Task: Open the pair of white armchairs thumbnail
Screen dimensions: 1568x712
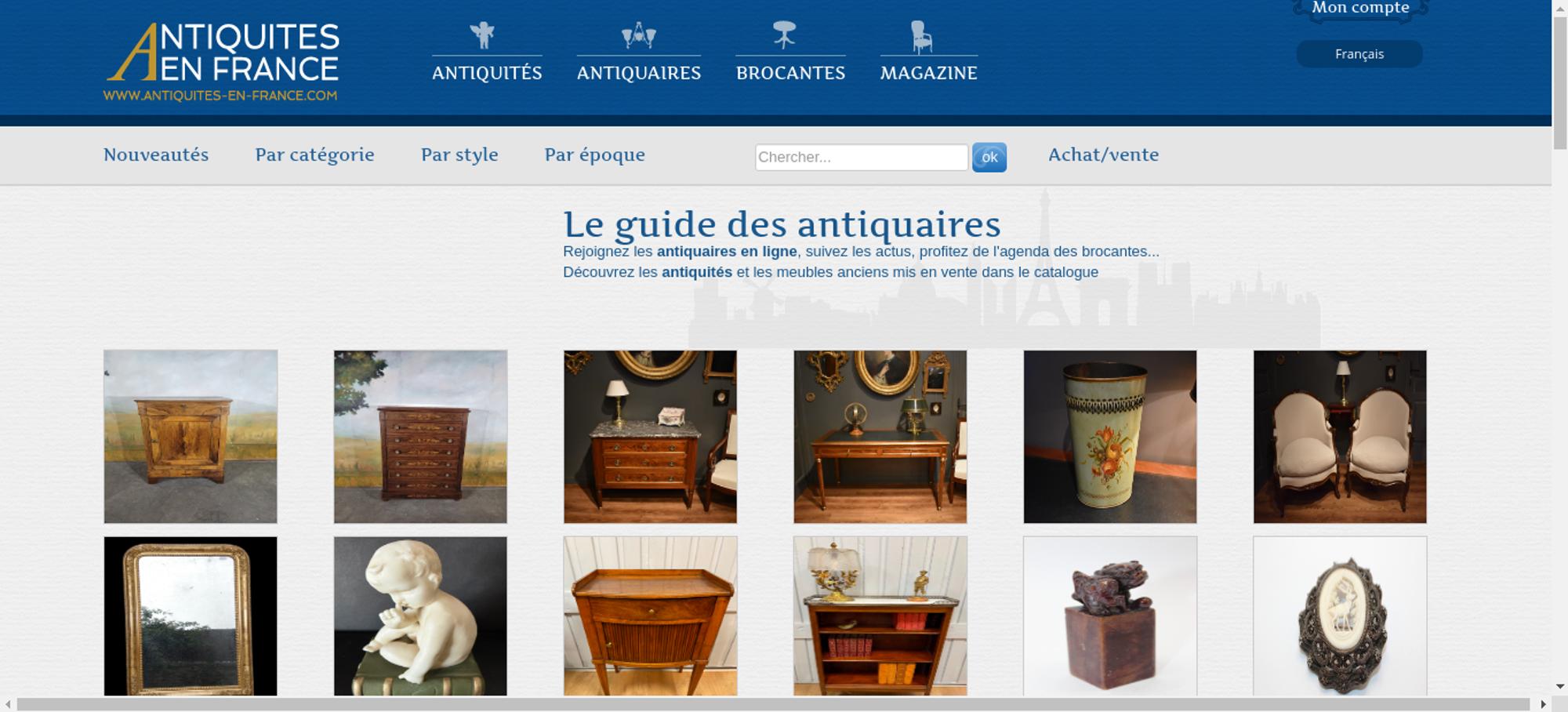Action: point(1340,437)
